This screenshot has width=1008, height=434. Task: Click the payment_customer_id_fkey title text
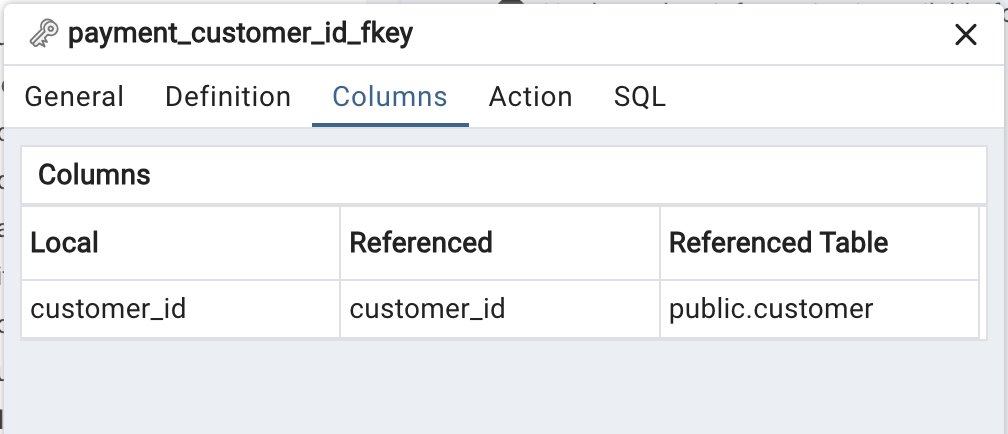pyautogui.click(x=240, y=33)
